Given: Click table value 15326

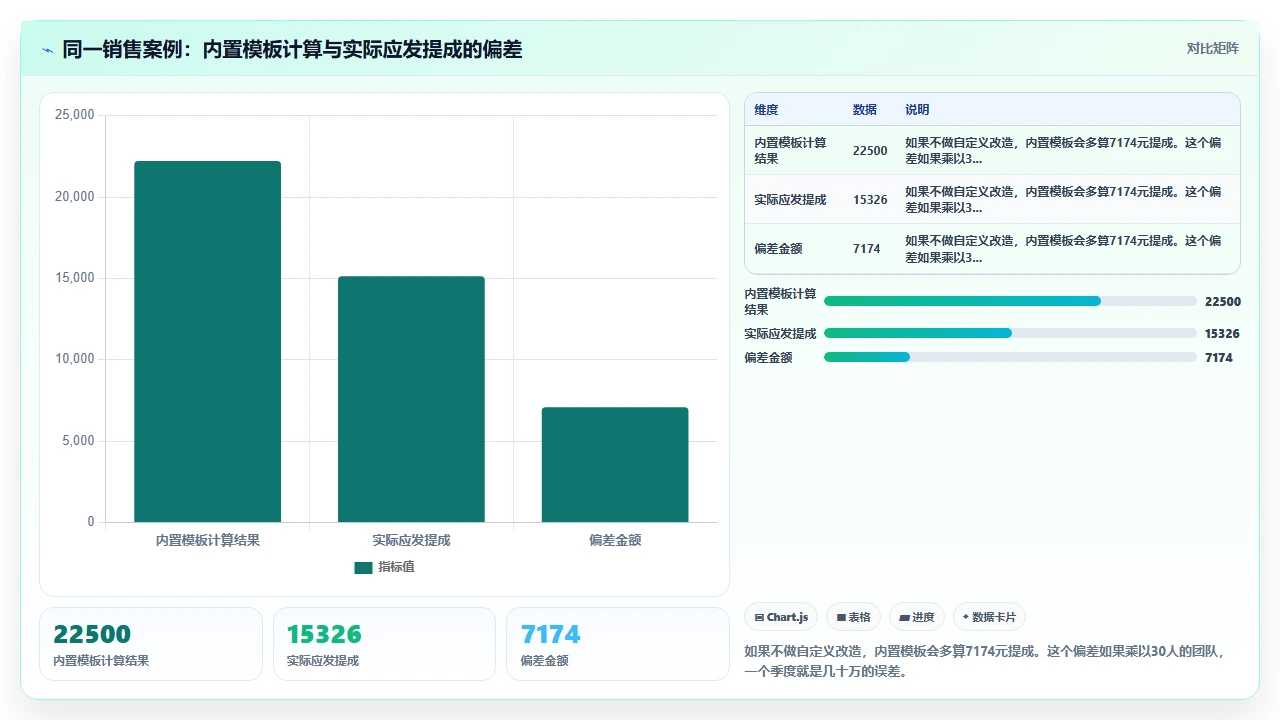Looking at the screenshot, I should 870,199.
